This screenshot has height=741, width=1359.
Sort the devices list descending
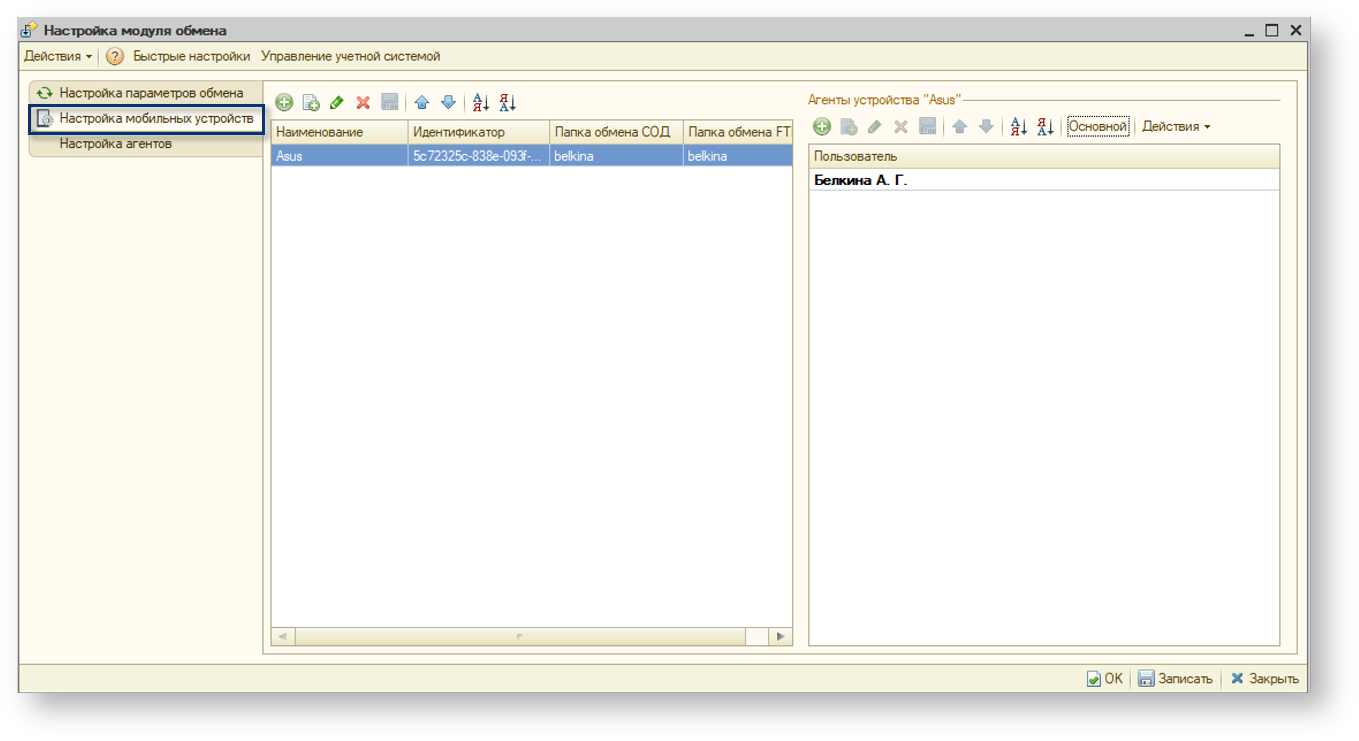point(507,102)
